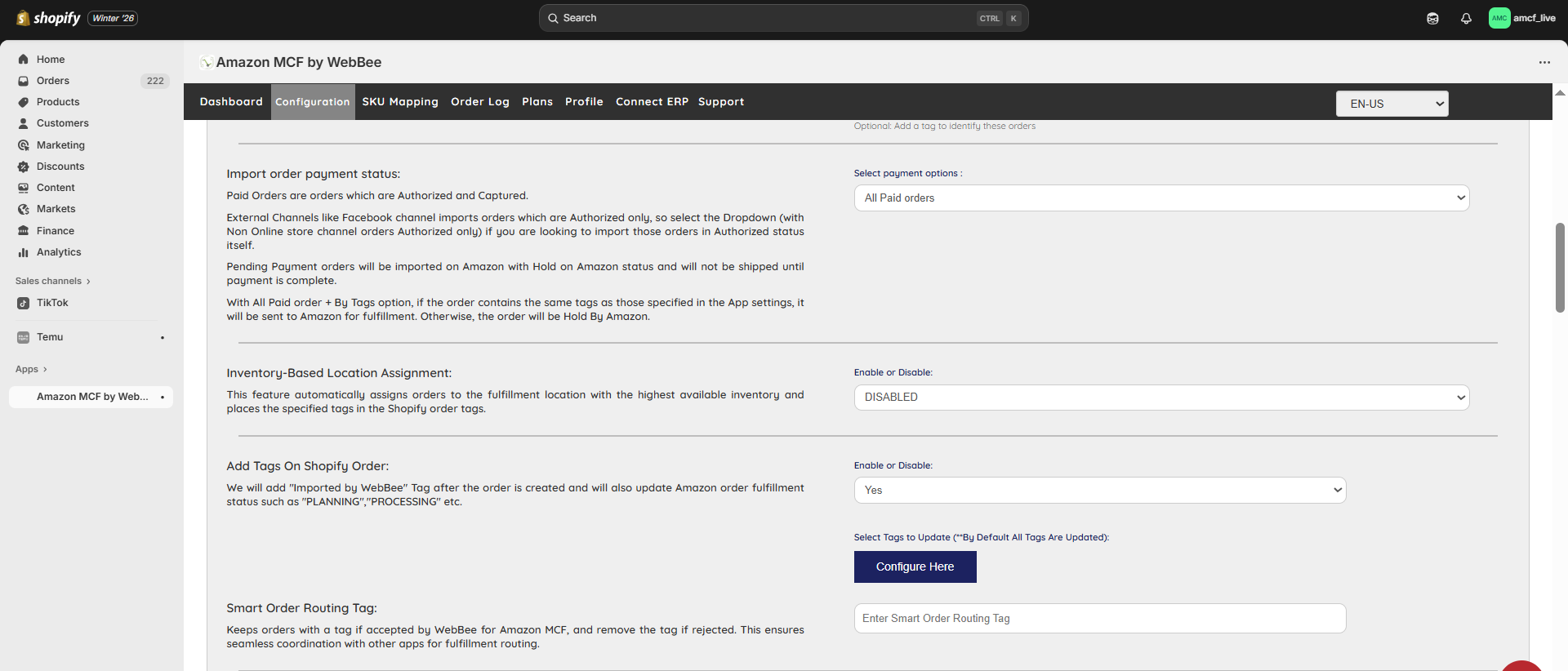Expand the Inventory-Based Location Assignment dropdown

[1160, 398]
